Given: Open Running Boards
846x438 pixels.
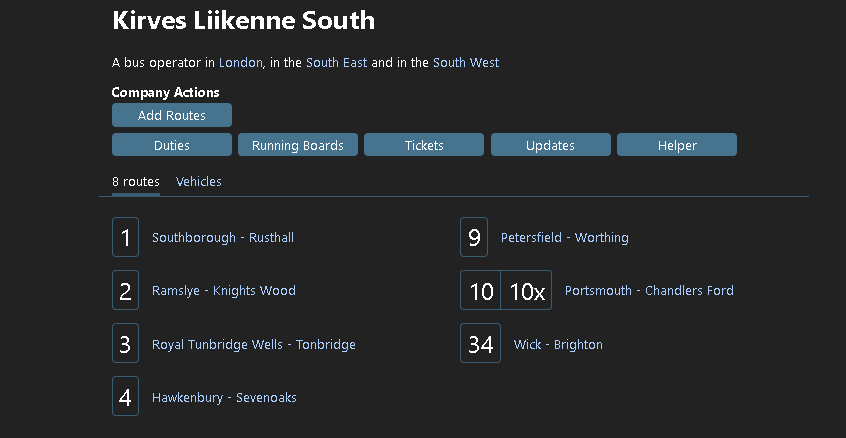Looking at the screenshot, I should [x=298, y=145].
